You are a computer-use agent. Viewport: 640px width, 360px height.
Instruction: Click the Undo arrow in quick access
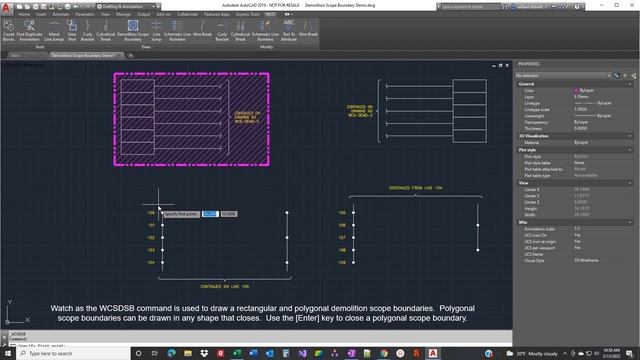(x=76, y=7)
